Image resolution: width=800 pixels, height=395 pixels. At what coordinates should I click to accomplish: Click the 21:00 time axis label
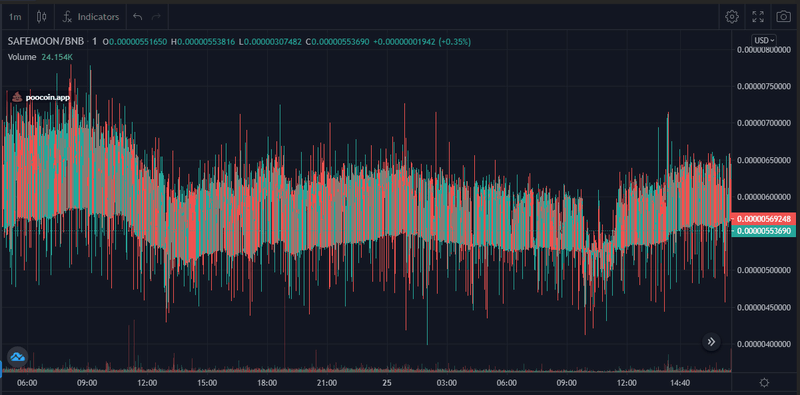click(327, 383)
